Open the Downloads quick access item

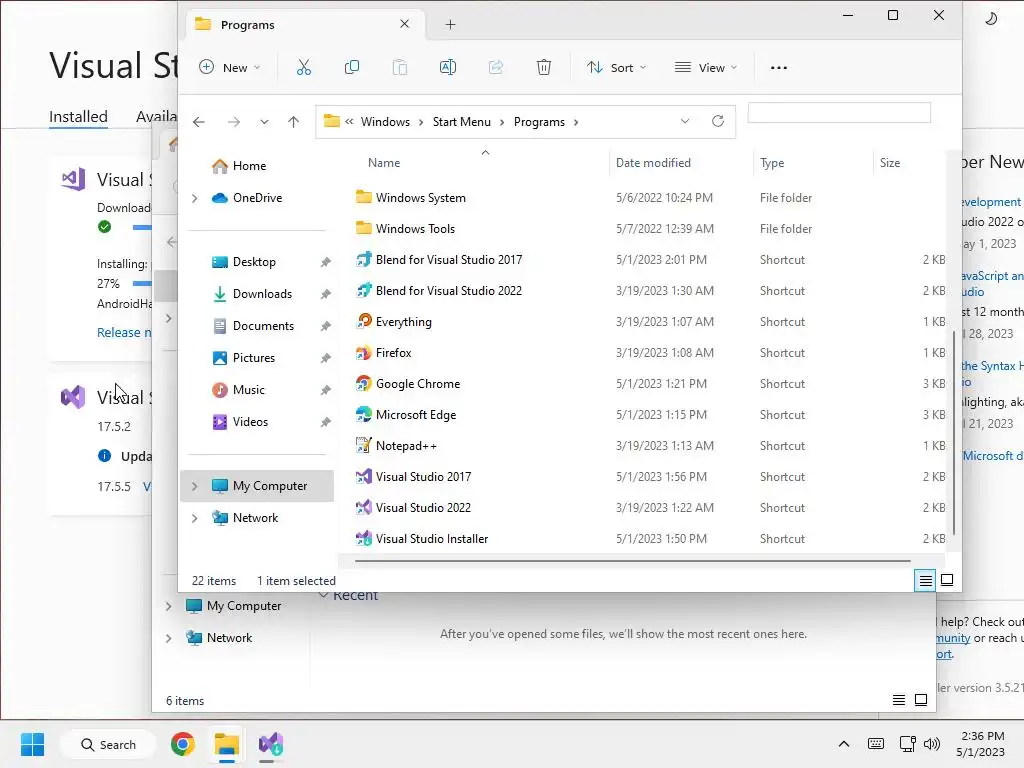point(252,294)
